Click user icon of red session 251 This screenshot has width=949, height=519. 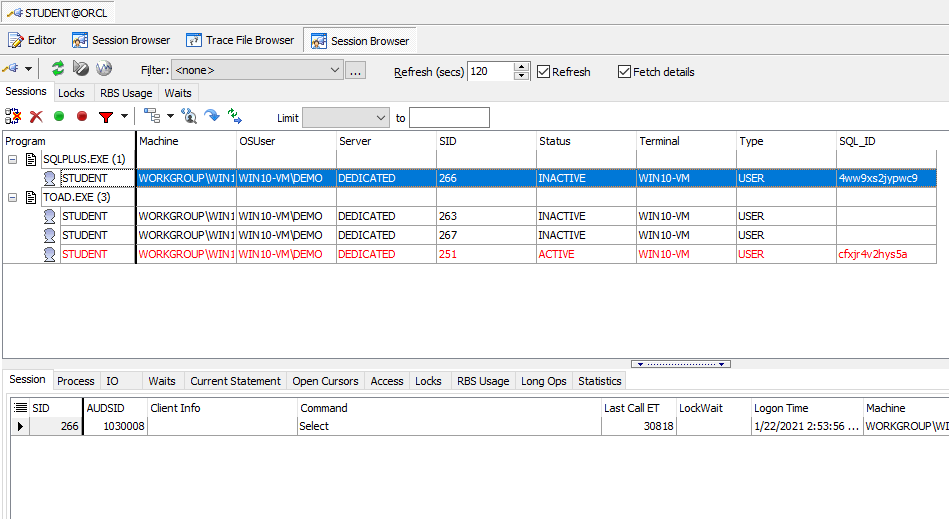50,255
